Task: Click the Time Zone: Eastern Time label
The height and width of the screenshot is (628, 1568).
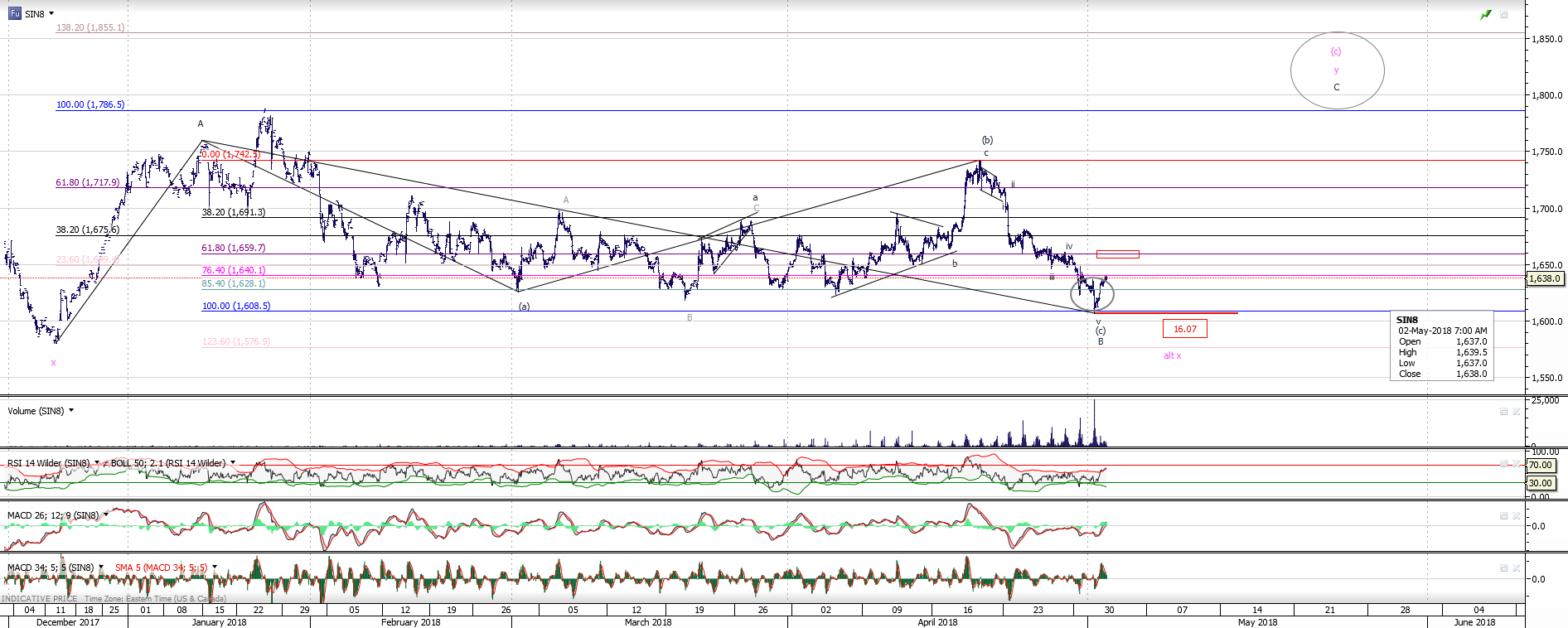Action: tap(155, 599)
